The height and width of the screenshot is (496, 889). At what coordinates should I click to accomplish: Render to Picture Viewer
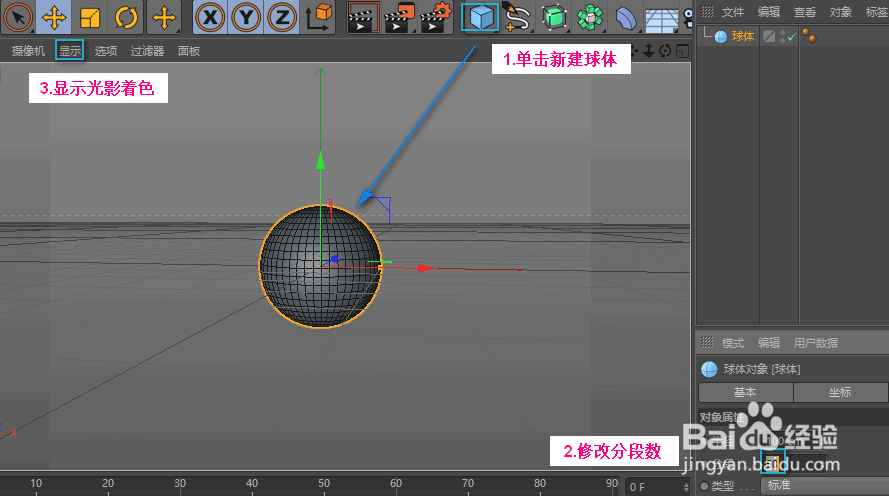coord(400,17)
